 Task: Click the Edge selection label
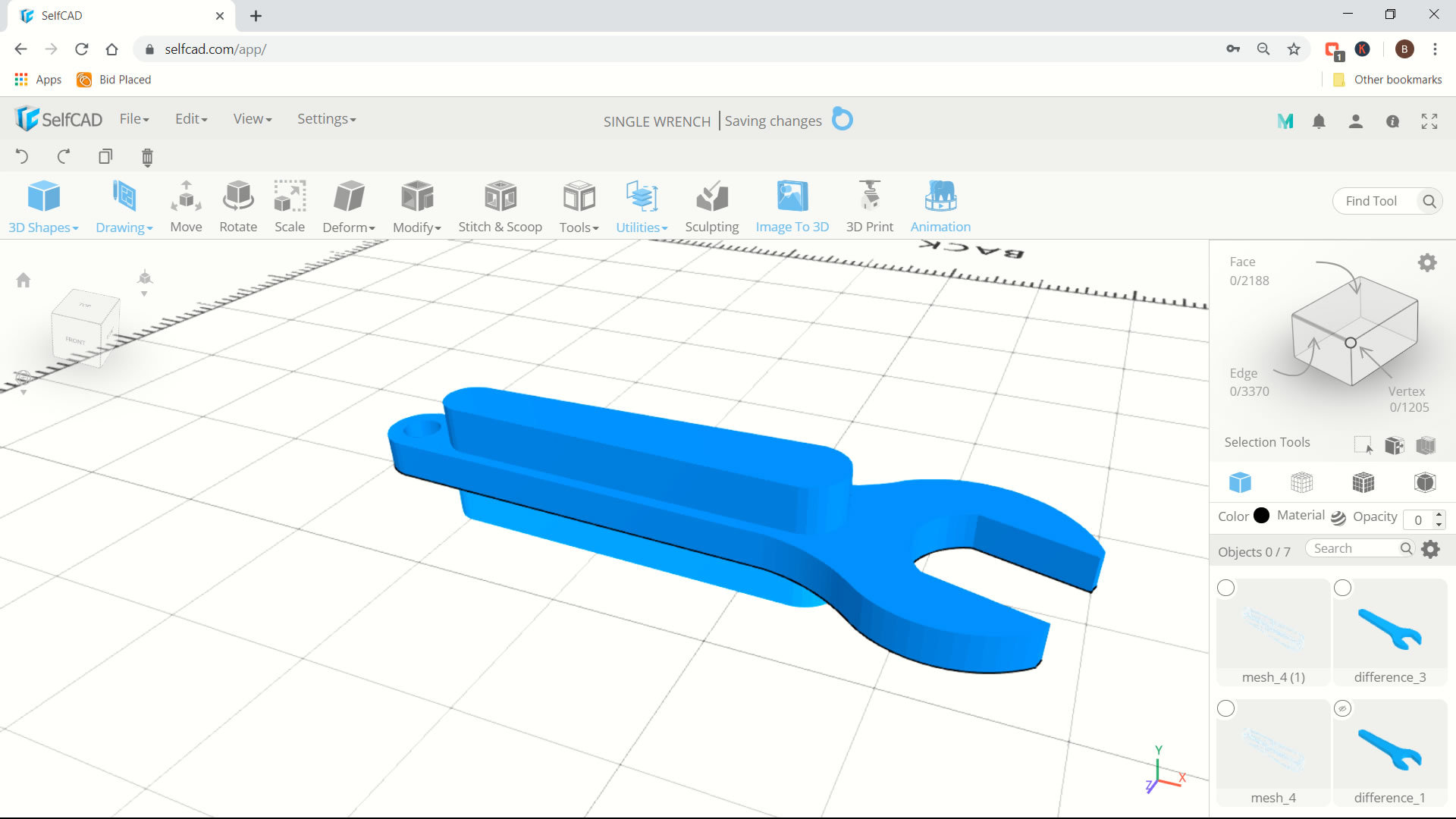click(1244, 373)
